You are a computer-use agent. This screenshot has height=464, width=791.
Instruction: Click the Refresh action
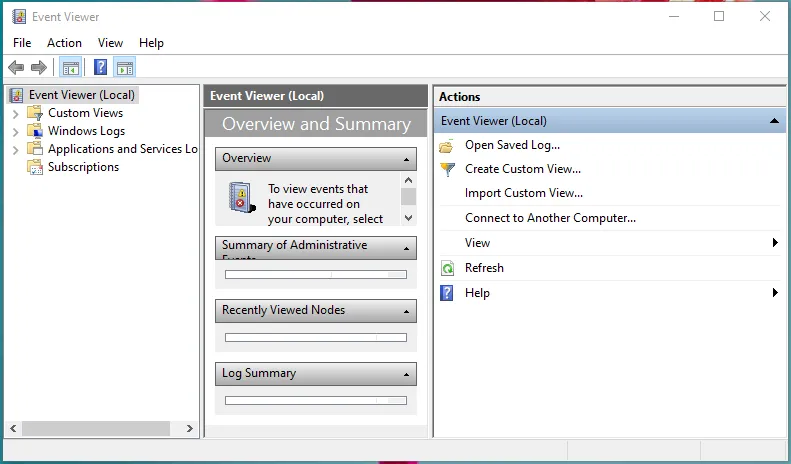coord(484,268)
